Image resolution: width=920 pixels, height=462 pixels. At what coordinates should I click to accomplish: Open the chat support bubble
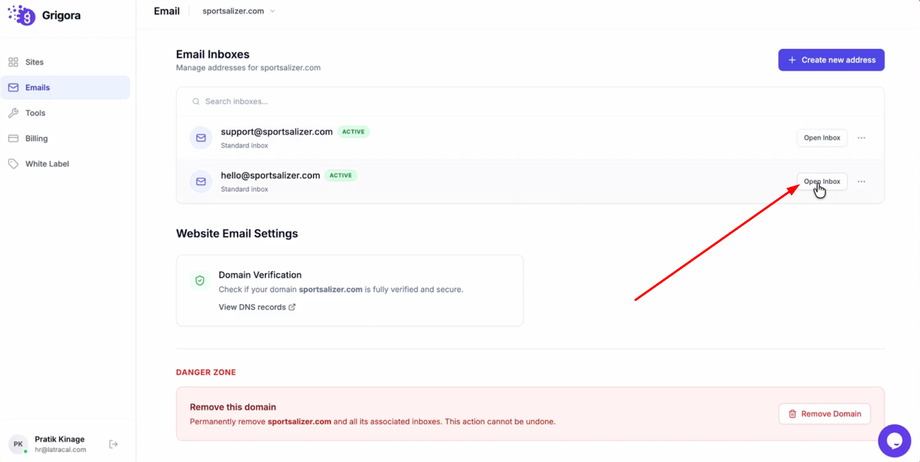(x=894, y=440)
